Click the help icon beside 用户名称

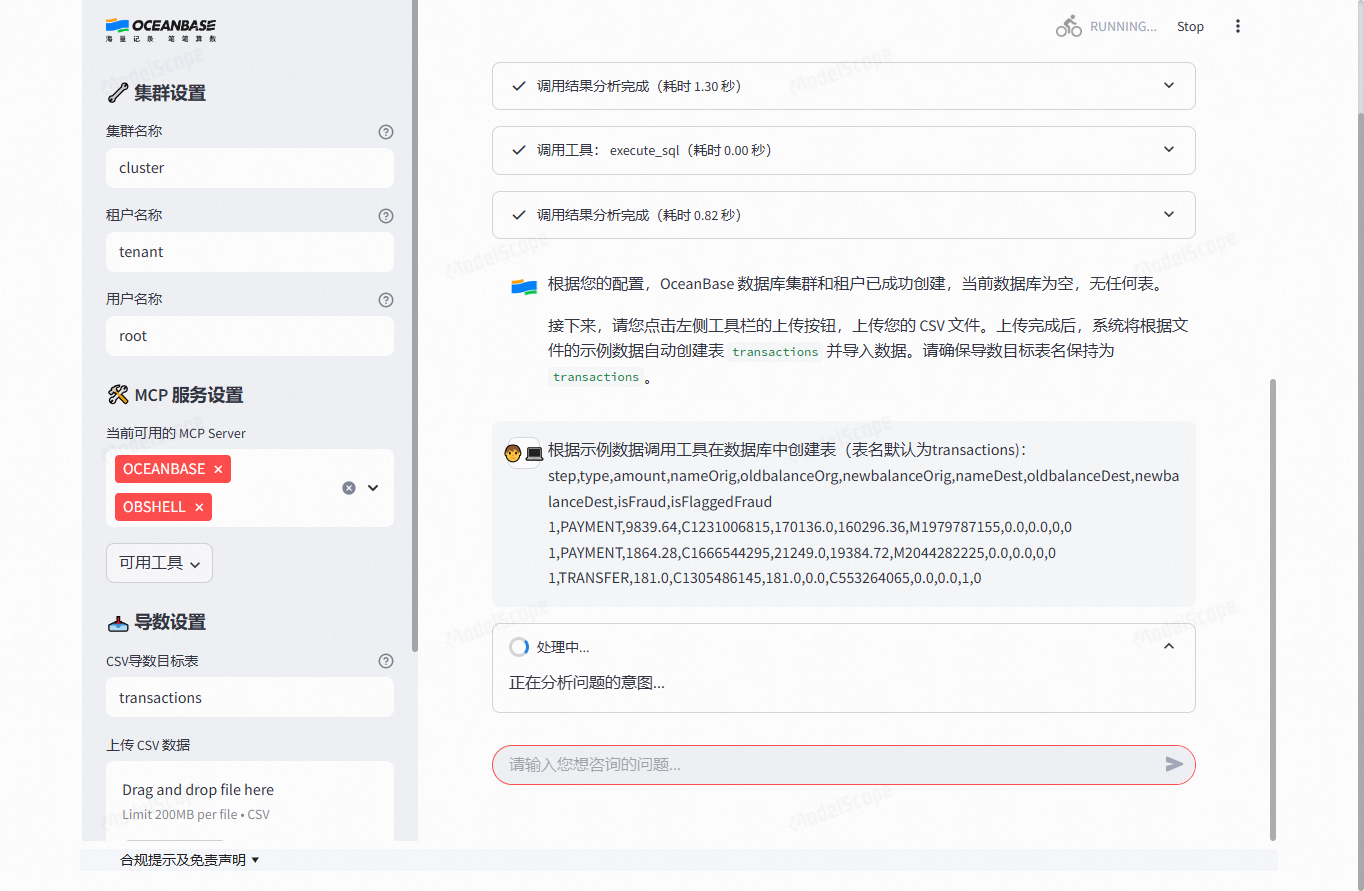(386, 299)
